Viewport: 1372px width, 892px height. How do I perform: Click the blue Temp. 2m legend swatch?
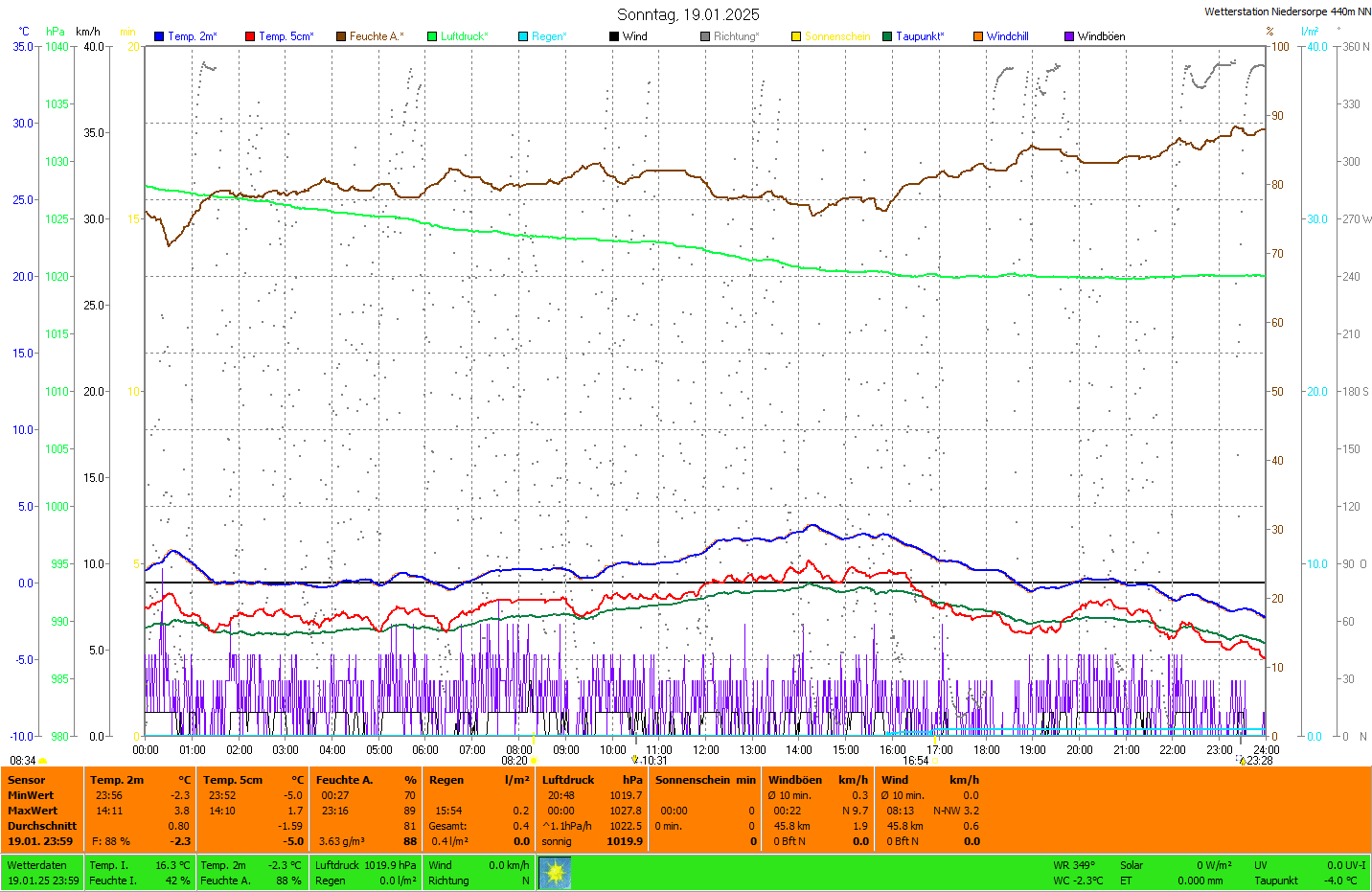click(x=159, y=36)
